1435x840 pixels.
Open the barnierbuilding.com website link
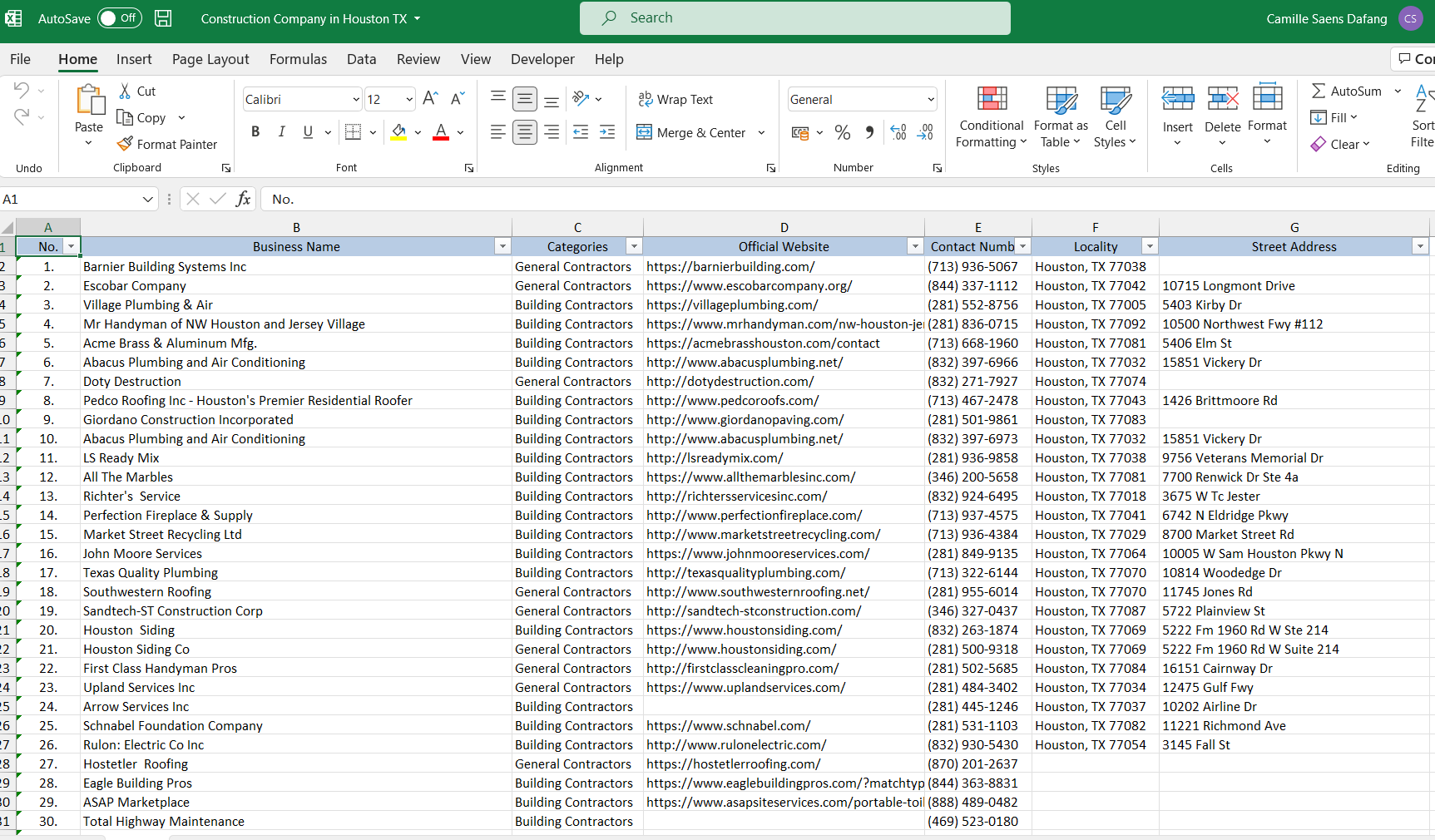[x=730, y=266]
